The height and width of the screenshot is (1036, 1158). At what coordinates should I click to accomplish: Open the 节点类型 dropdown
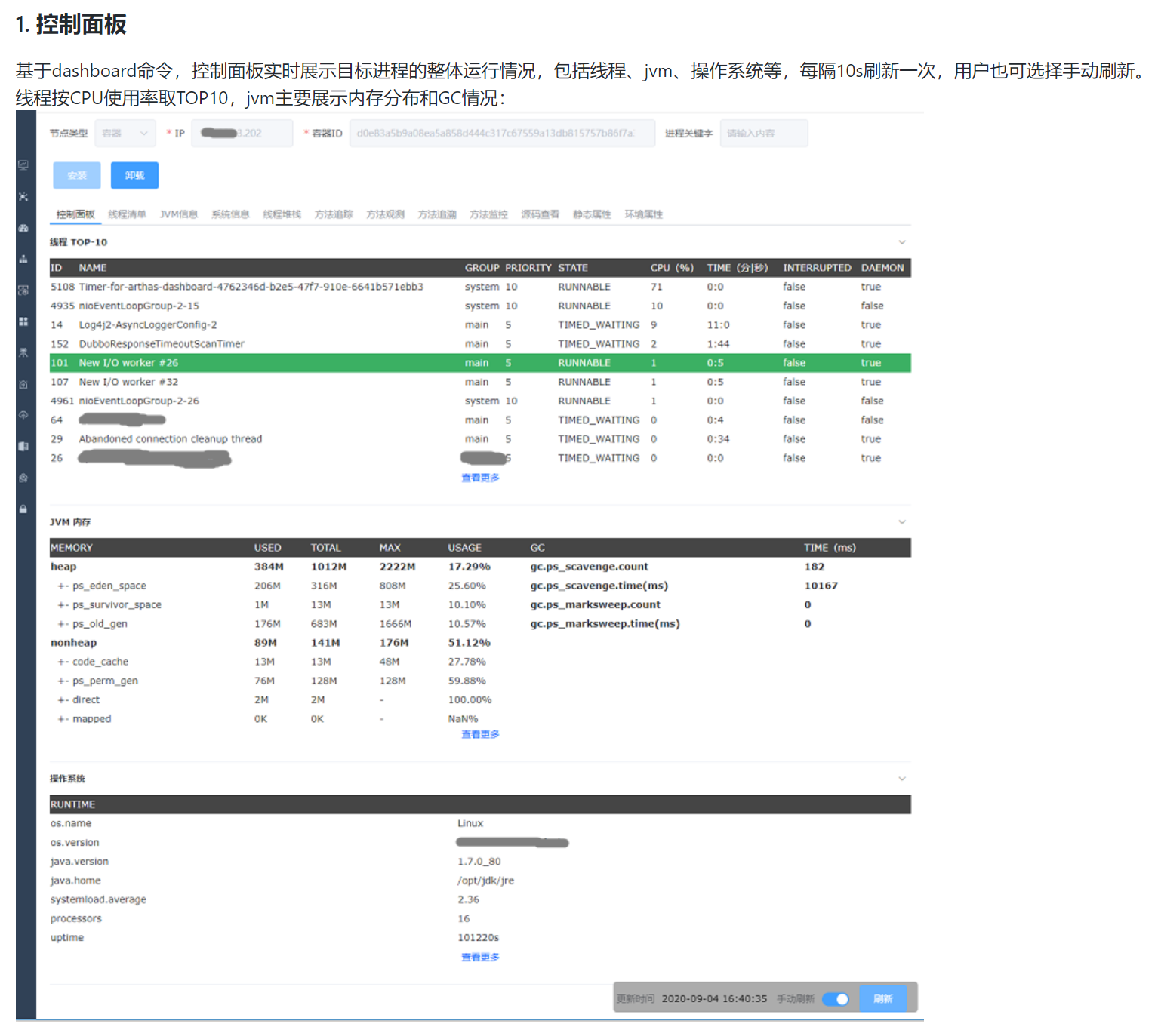[x=125, y=134]
